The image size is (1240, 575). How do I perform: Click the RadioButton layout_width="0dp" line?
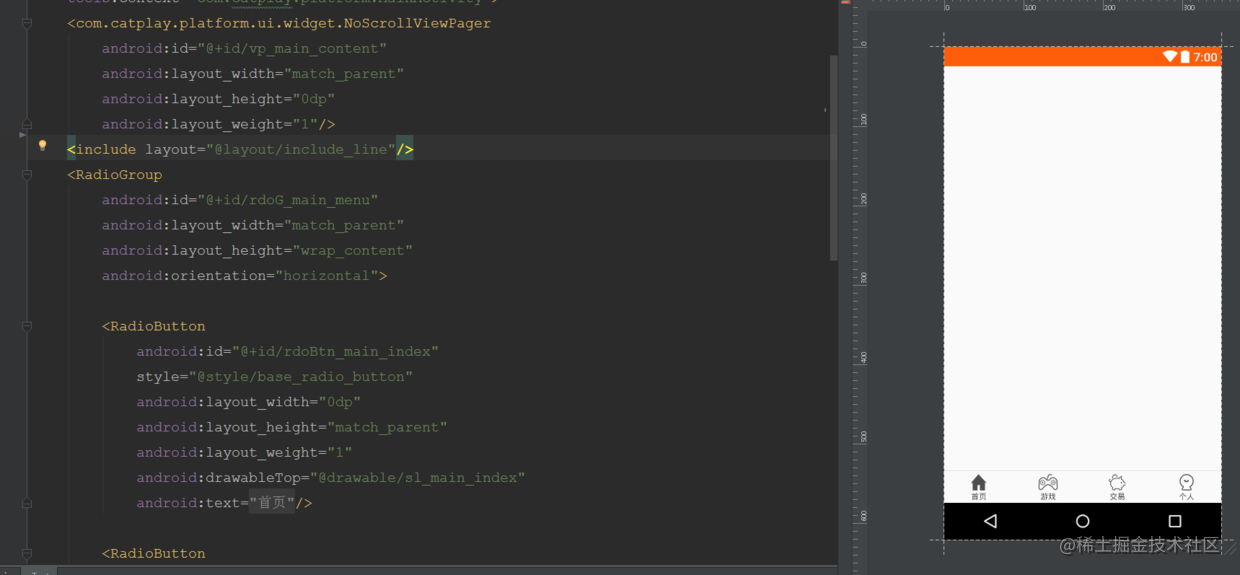coord(249,402)
